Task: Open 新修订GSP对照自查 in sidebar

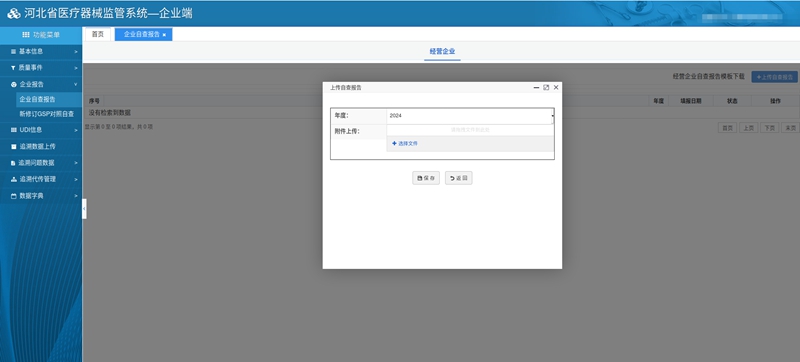Action: (x=47, y=114)
